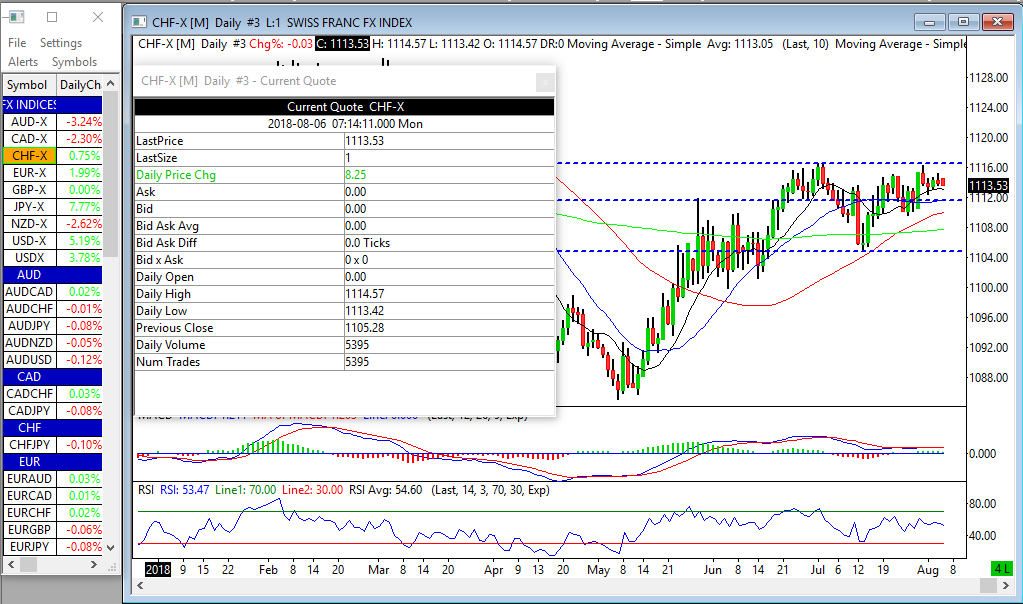Open the Symbols menu

[75, 62]
